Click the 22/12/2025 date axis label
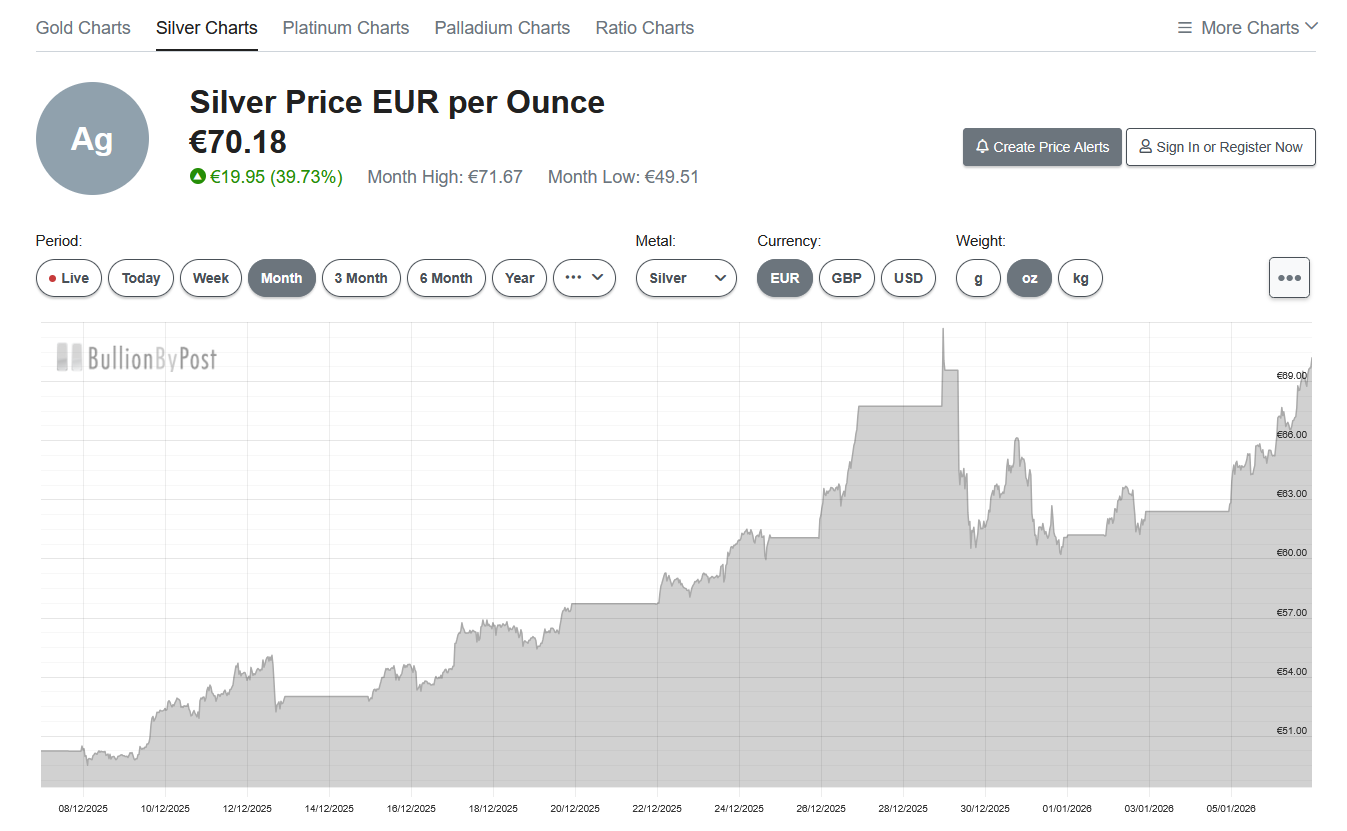Image resolution: width=1347 pixels, height=831 pixels. 657,808
